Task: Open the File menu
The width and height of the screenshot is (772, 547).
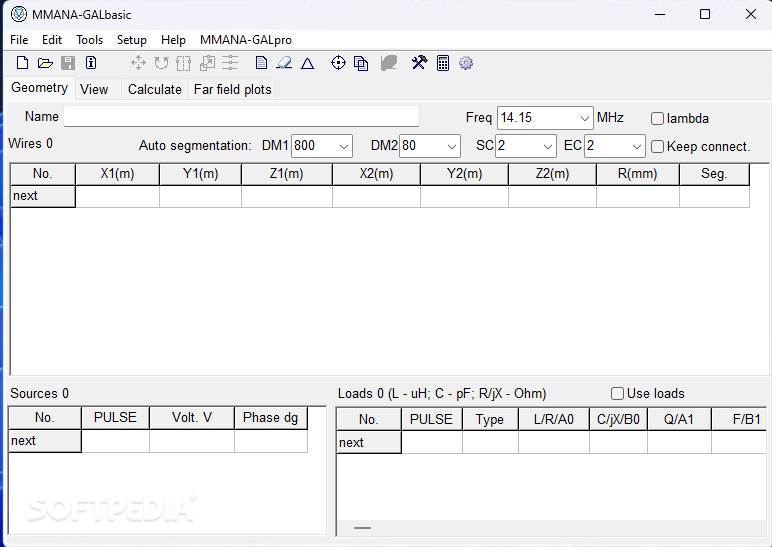Action: pos(19,40)
